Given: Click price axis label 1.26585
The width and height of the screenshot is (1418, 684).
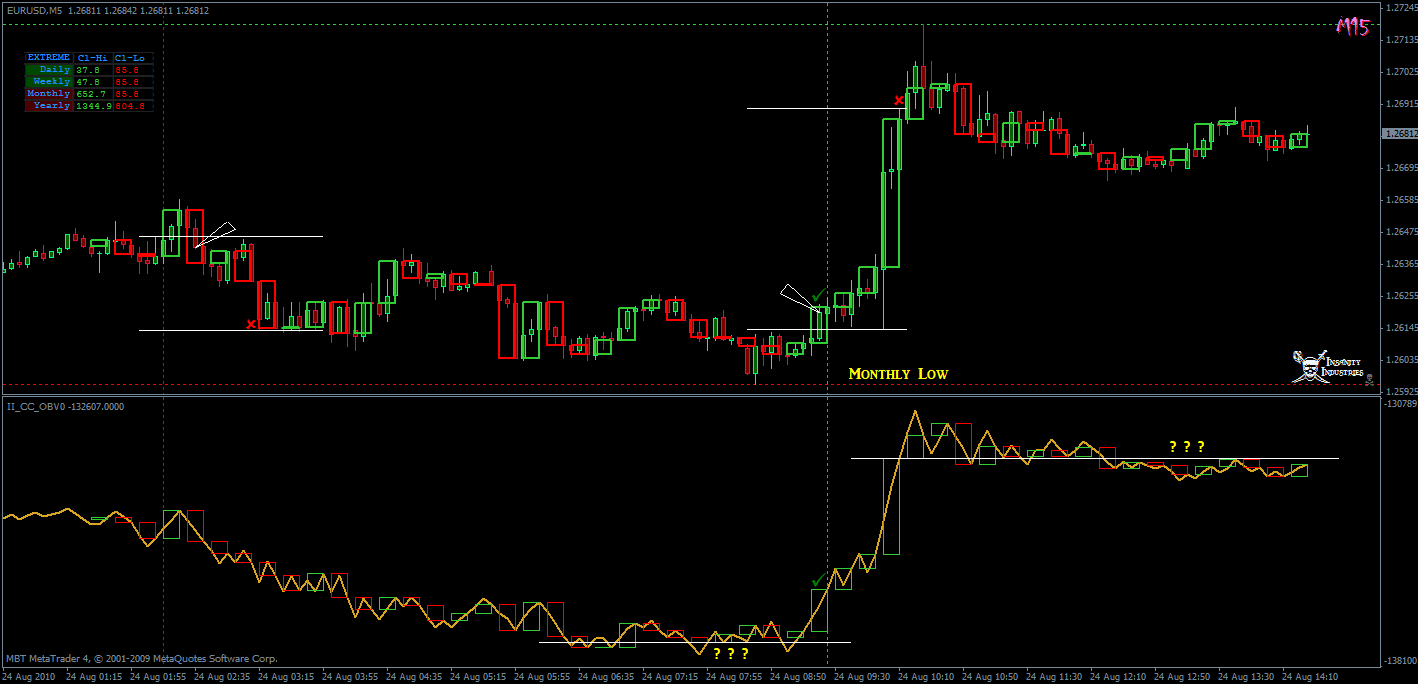Looking at the screenshot, I should pos(1402,200).
